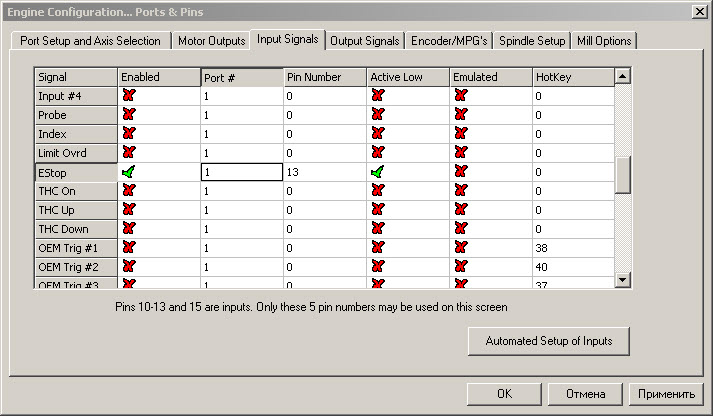Toggle Active Low for Probe

[378, 115]
